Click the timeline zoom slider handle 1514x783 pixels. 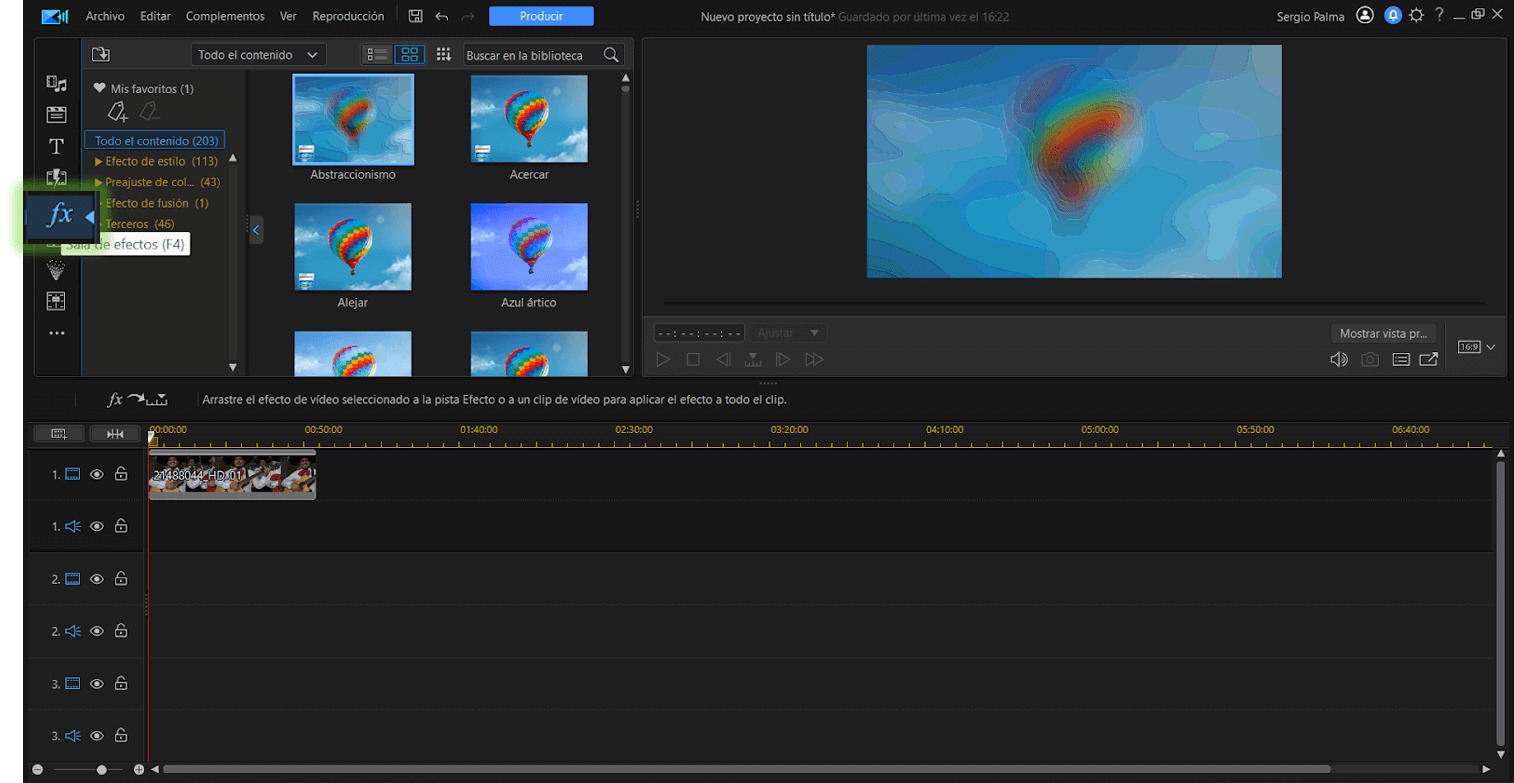[101, 770]
